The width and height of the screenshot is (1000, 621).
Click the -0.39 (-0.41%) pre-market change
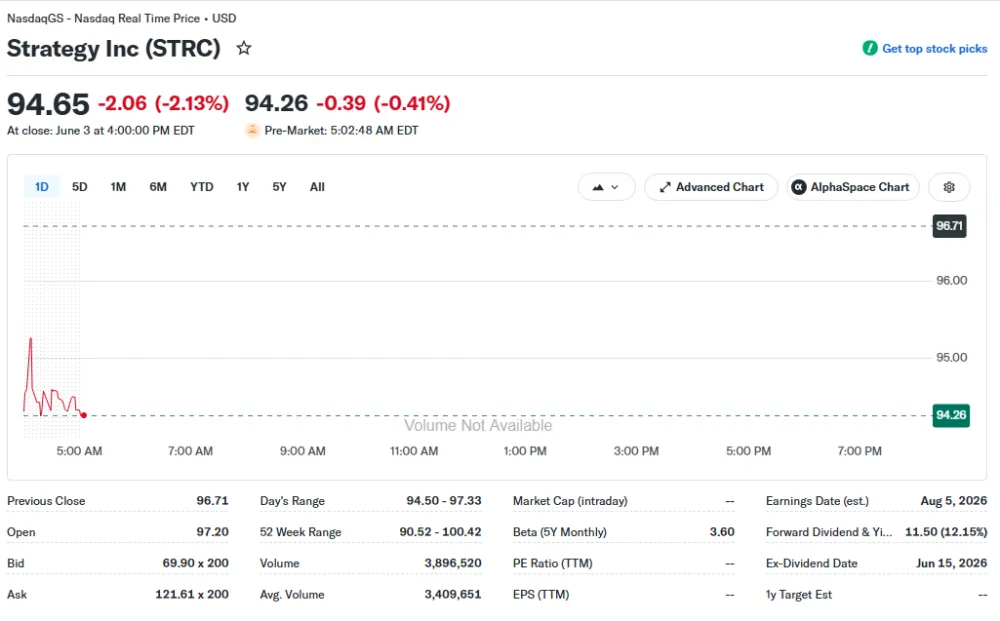tap(383, 103)
